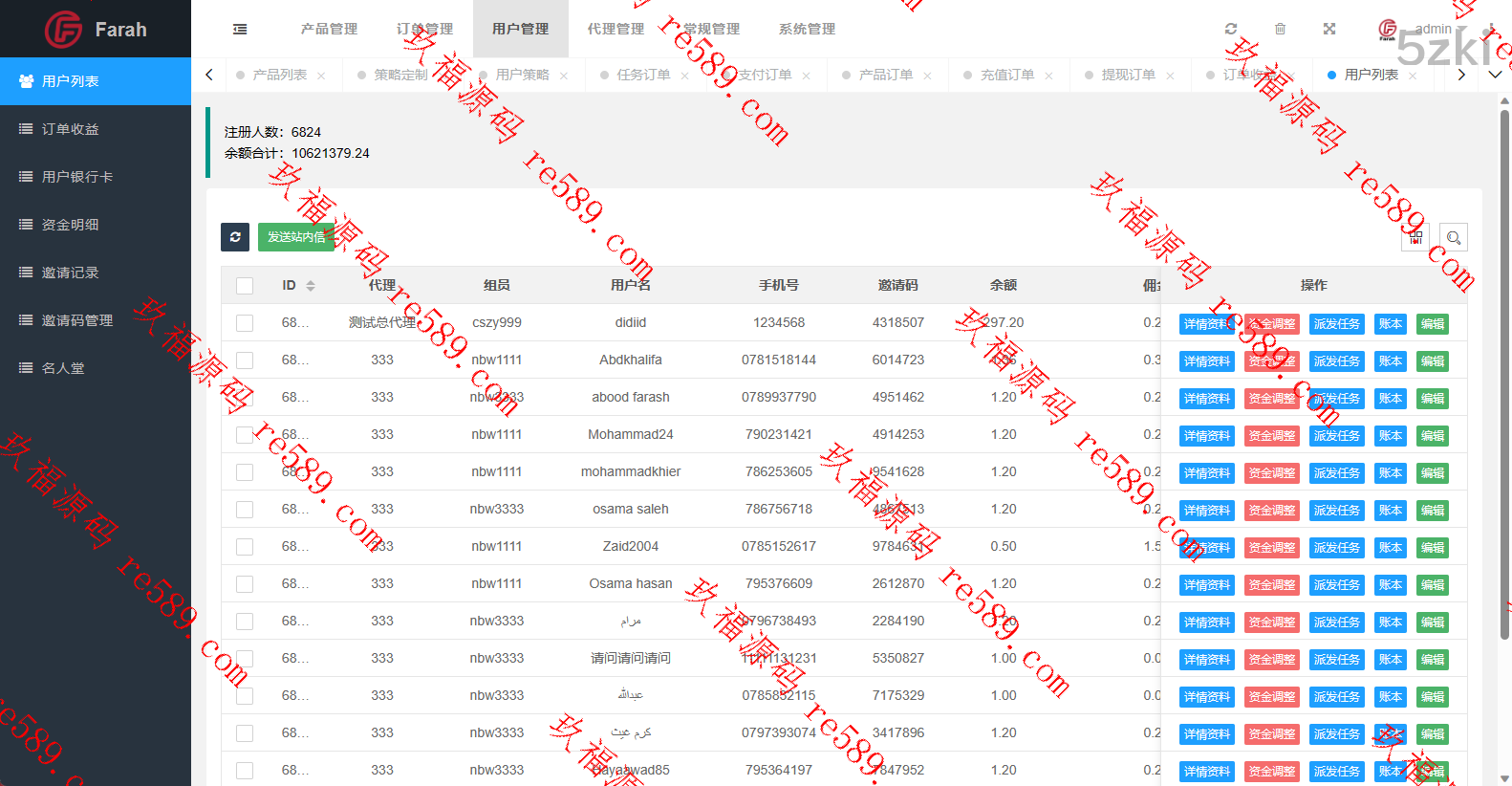Open the 代理管理 top menu

coord(616,29)
